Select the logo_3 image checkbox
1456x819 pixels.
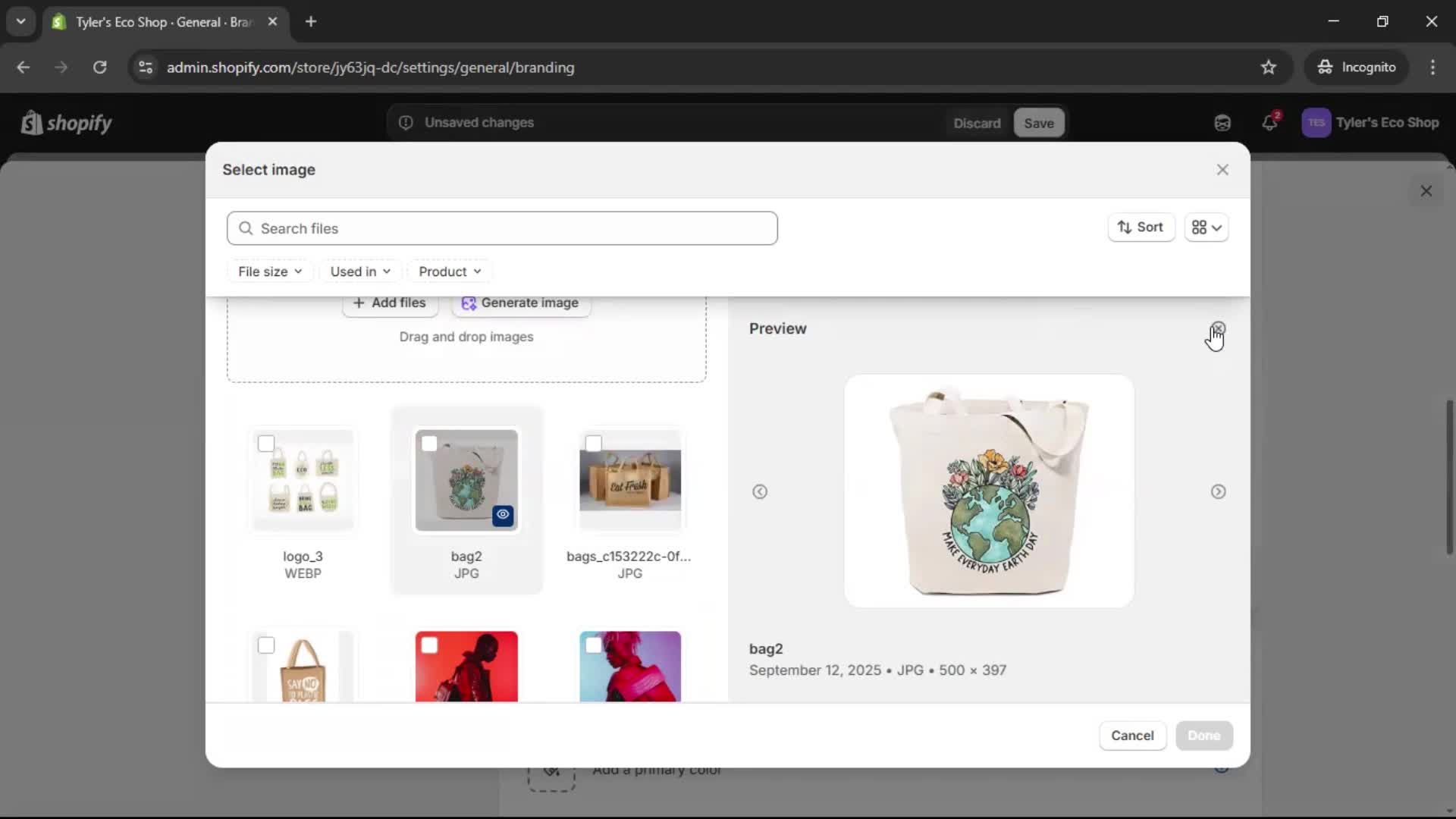pos(266,444)
